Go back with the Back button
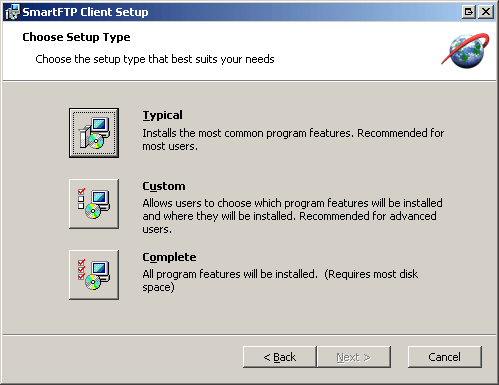Screen dimensions: 499x385 [x=280, y=357]
